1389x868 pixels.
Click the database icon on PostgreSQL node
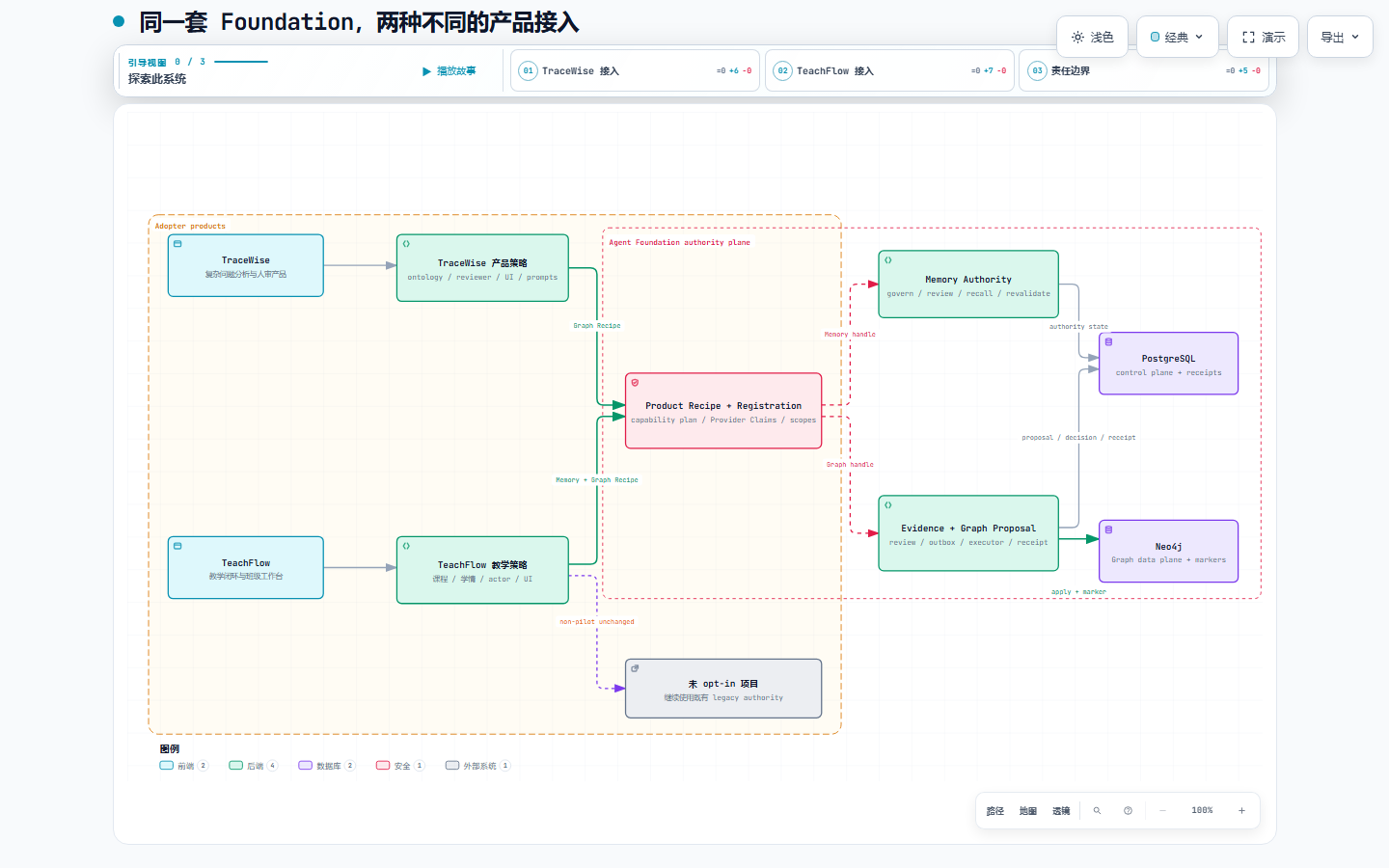point(1108,341)
